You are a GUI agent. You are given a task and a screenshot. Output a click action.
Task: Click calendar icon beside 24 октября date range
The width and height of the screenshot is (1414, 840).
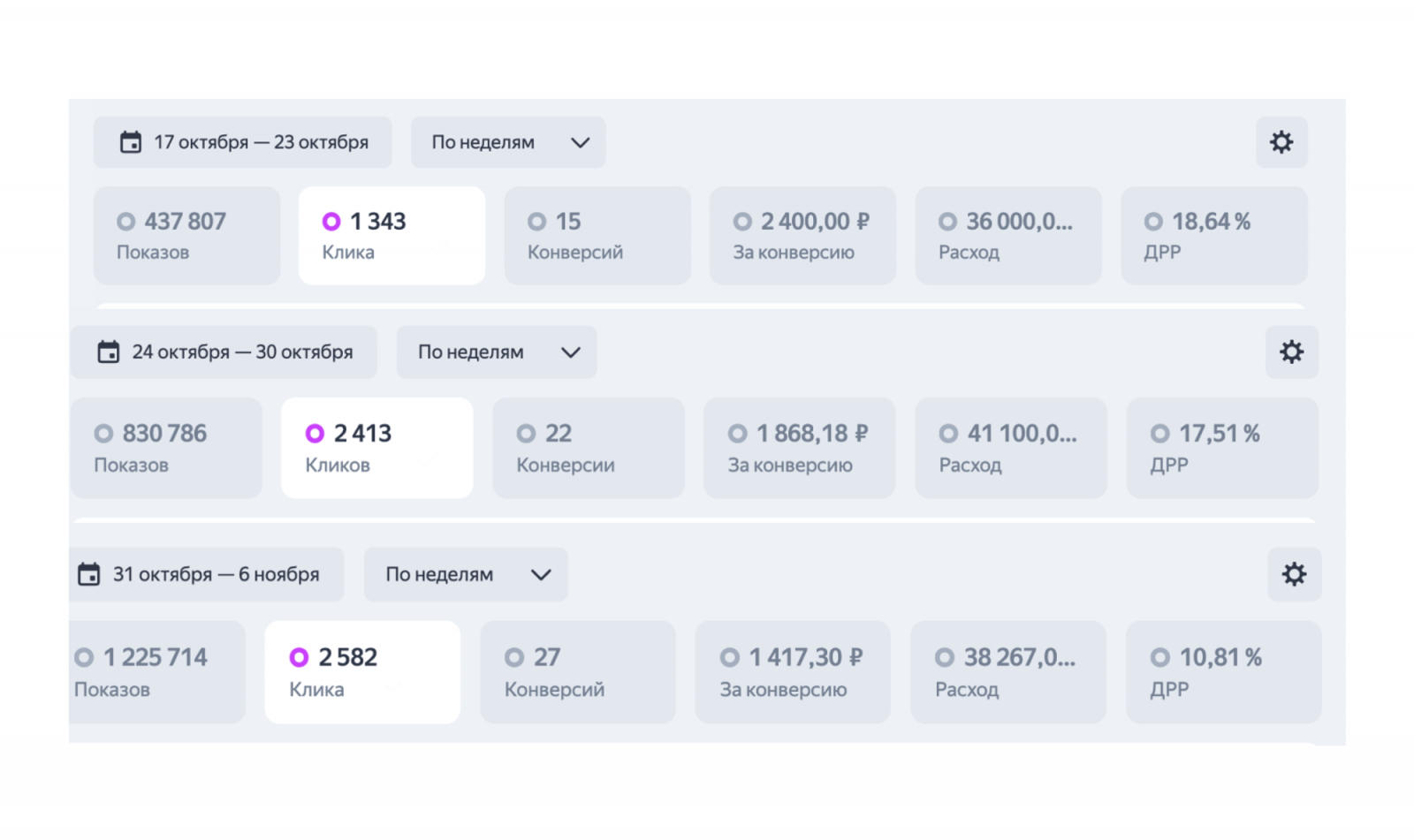pos(109,352)
